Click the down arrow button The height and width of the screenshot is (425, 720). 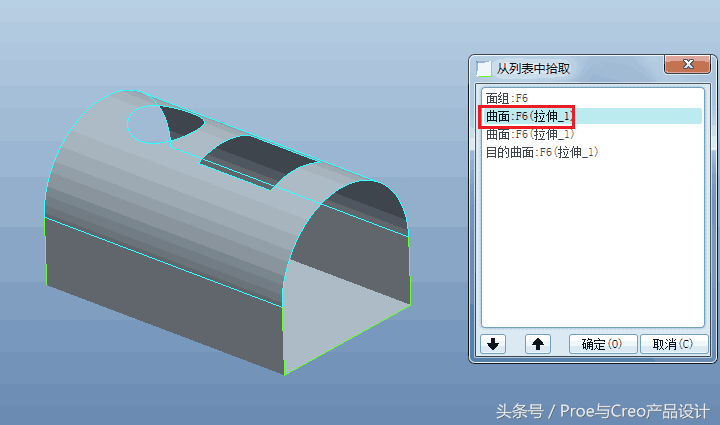pyautogui.click(x=493, y=344)
